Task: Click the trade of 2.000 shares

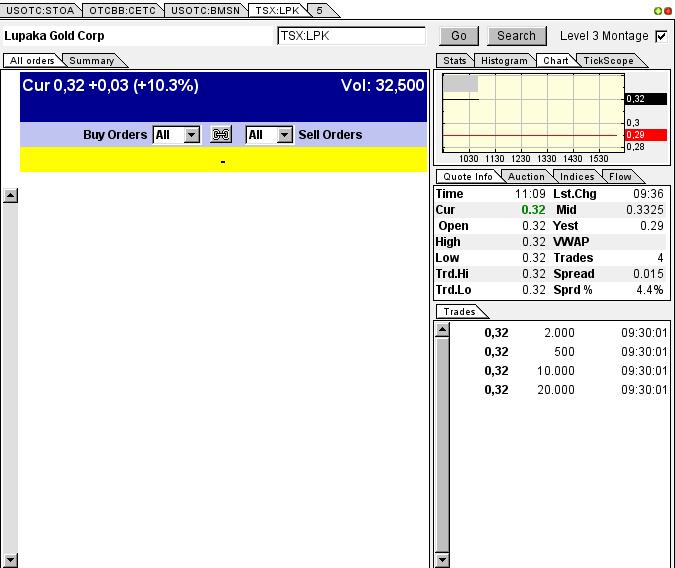Action: [x=559, y=333]
